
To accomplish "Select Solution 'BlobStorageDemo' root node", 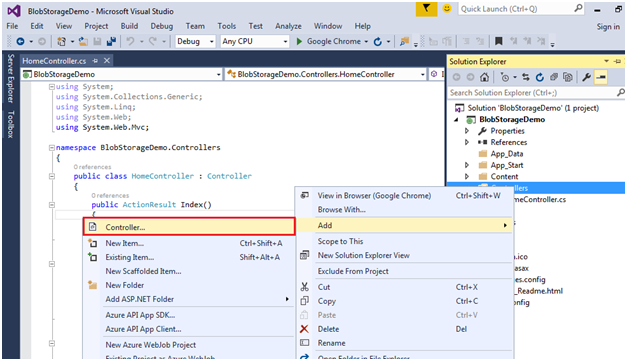I will click(x=533, y=108).
